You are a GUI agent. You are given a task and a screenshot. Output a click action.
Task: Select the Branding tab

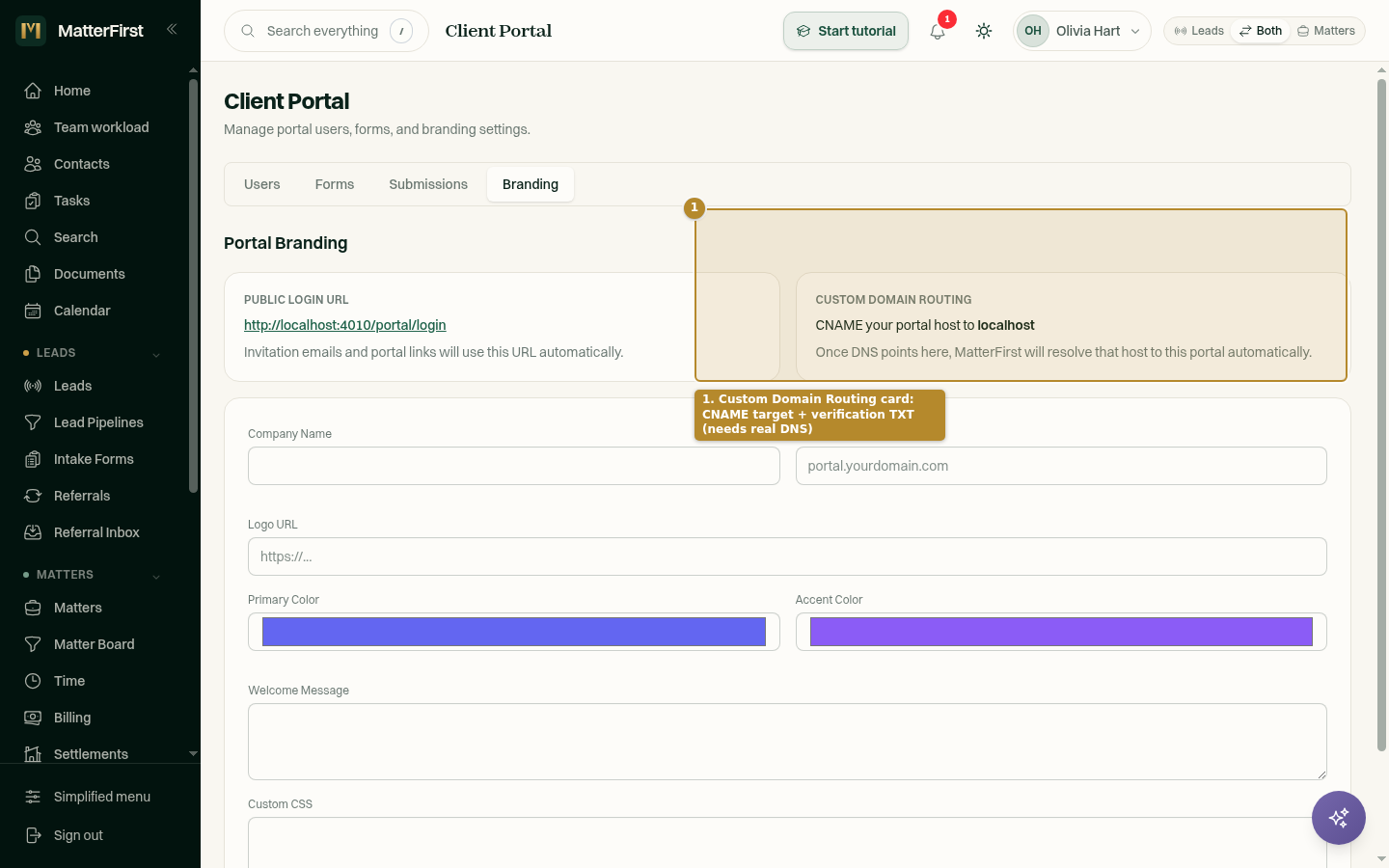pyautogui.click(x=531, y=184)
